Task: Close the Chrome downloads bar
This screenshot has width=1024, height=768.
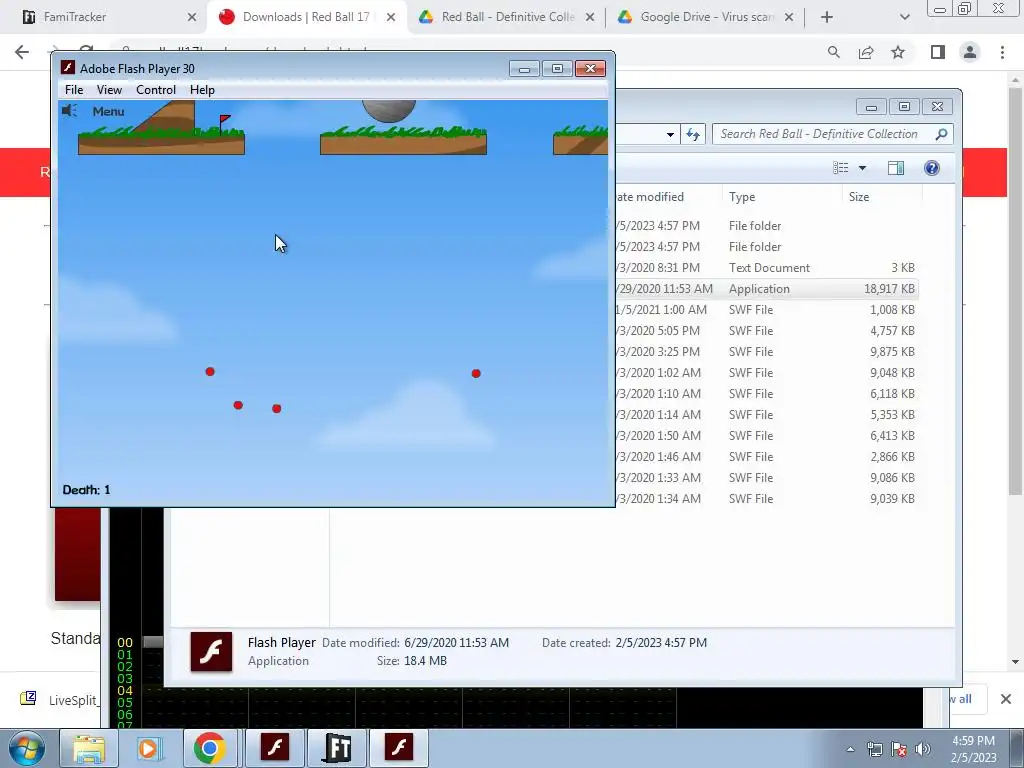Action: click(1006, 699)
